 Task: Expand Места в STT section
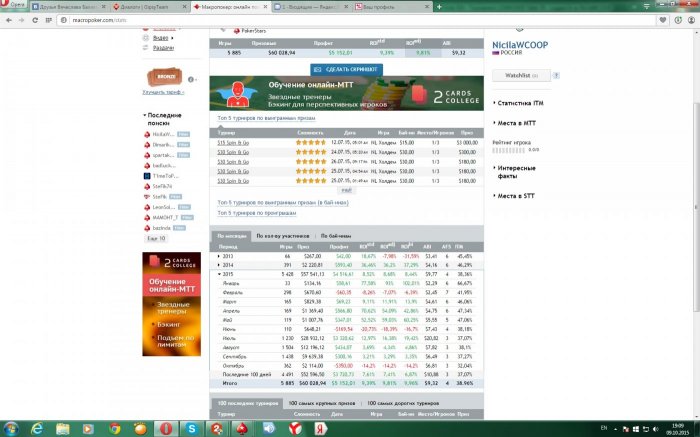click(515, 196)
